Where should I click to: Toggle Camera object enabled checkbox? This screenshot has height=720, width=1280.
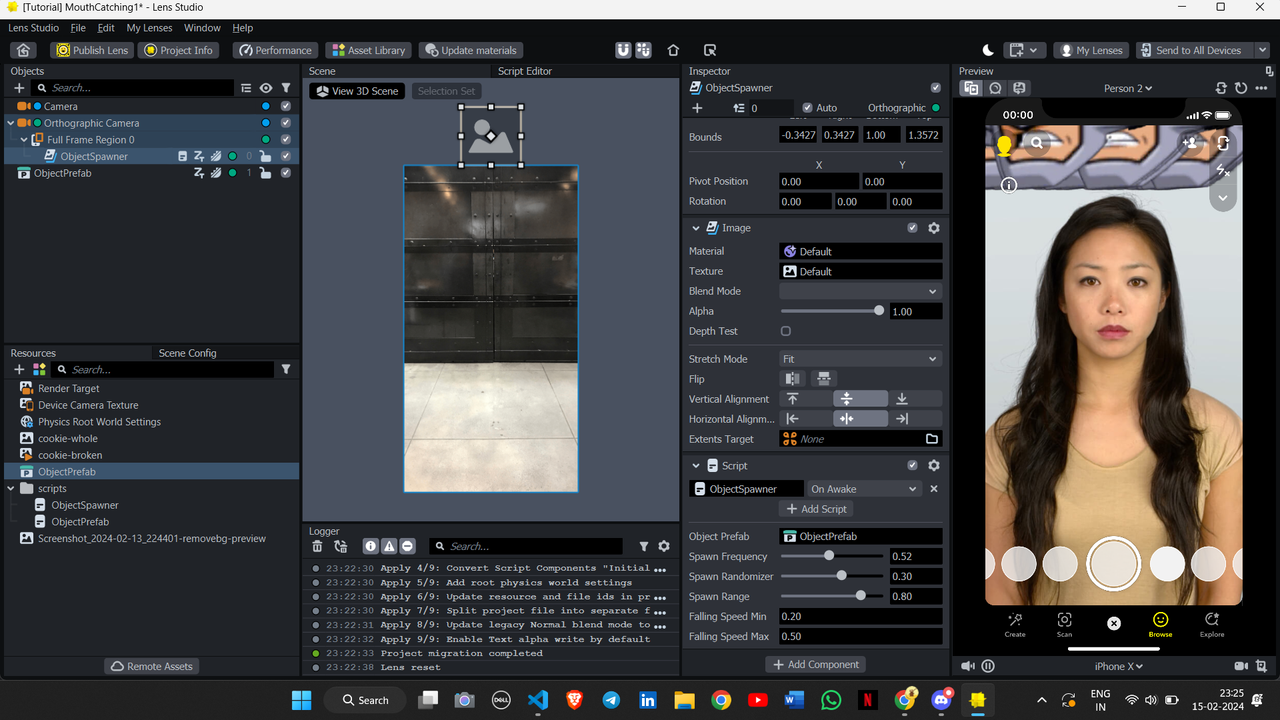click(286, 106)
